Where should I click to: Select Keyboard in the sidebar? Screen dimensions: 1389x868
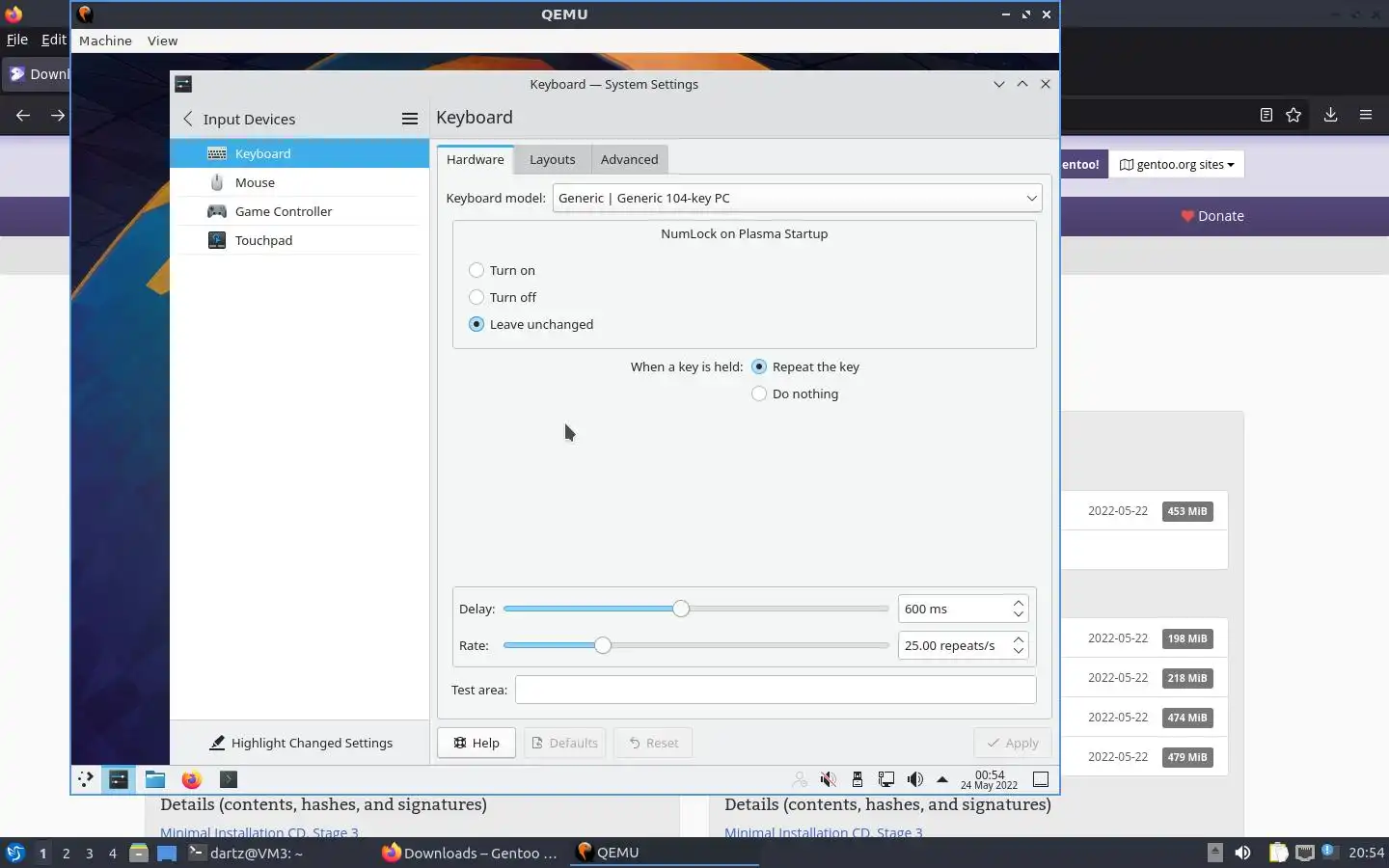[299, 153]
